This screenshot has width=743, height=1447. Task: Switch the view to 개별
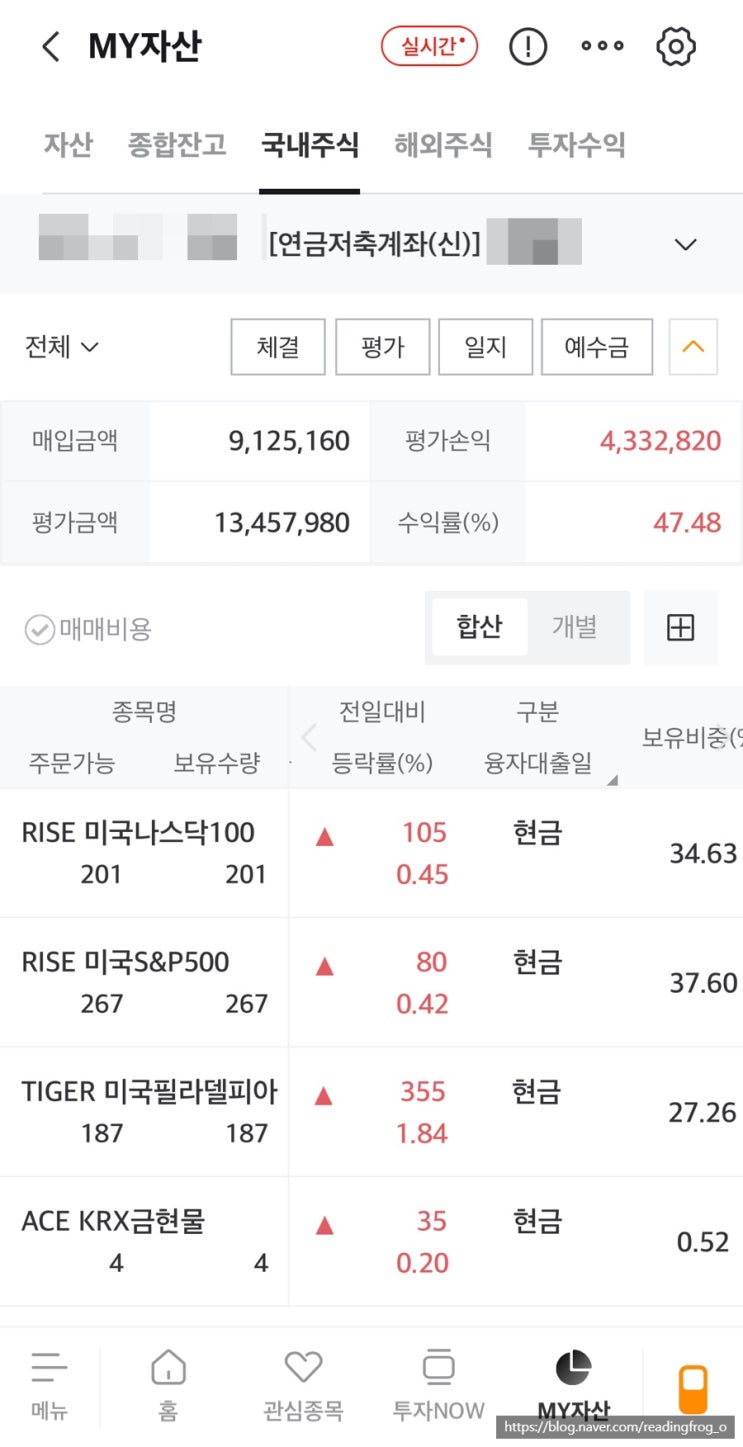click(574, 627)
